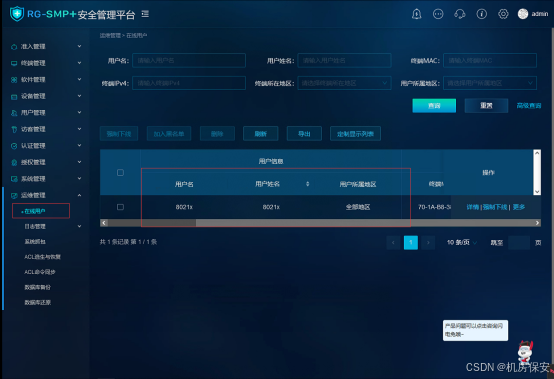The height and width of the screenshot is (379, 554).
Task: Open the 终端所在地区 dropdown
Action: (x=344, y=83)
